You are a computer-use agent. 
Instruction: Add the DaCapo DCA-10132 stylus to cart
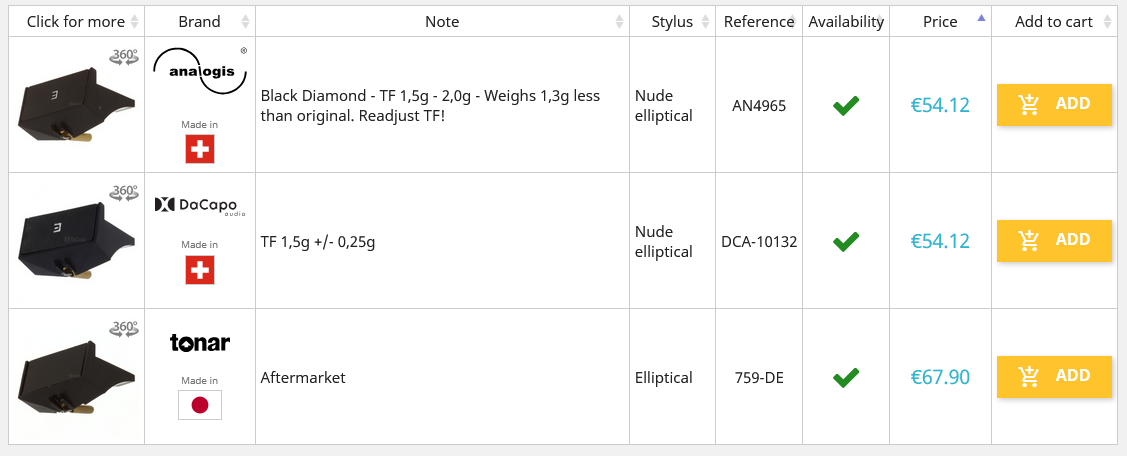tap(1054, 240)
